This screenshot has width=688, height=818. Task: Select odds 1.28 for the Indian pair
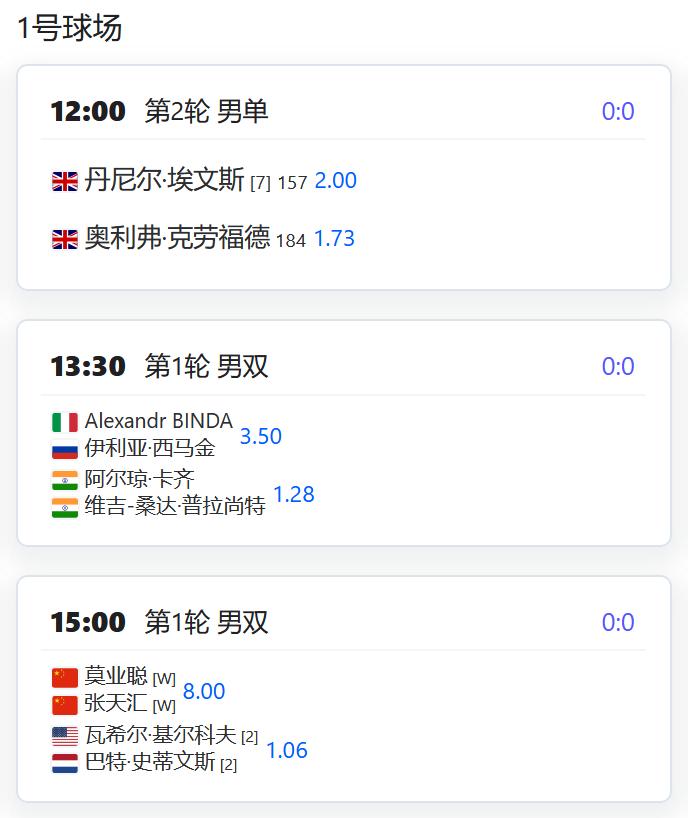pos(294,494)
